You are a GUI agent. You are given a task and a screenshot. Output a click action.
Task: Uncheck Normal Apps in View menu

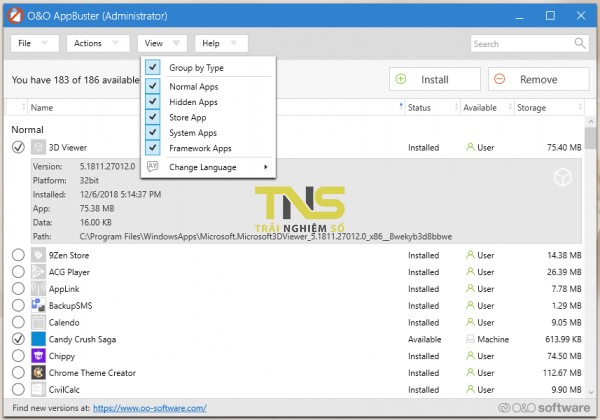(x=152, y=86)
